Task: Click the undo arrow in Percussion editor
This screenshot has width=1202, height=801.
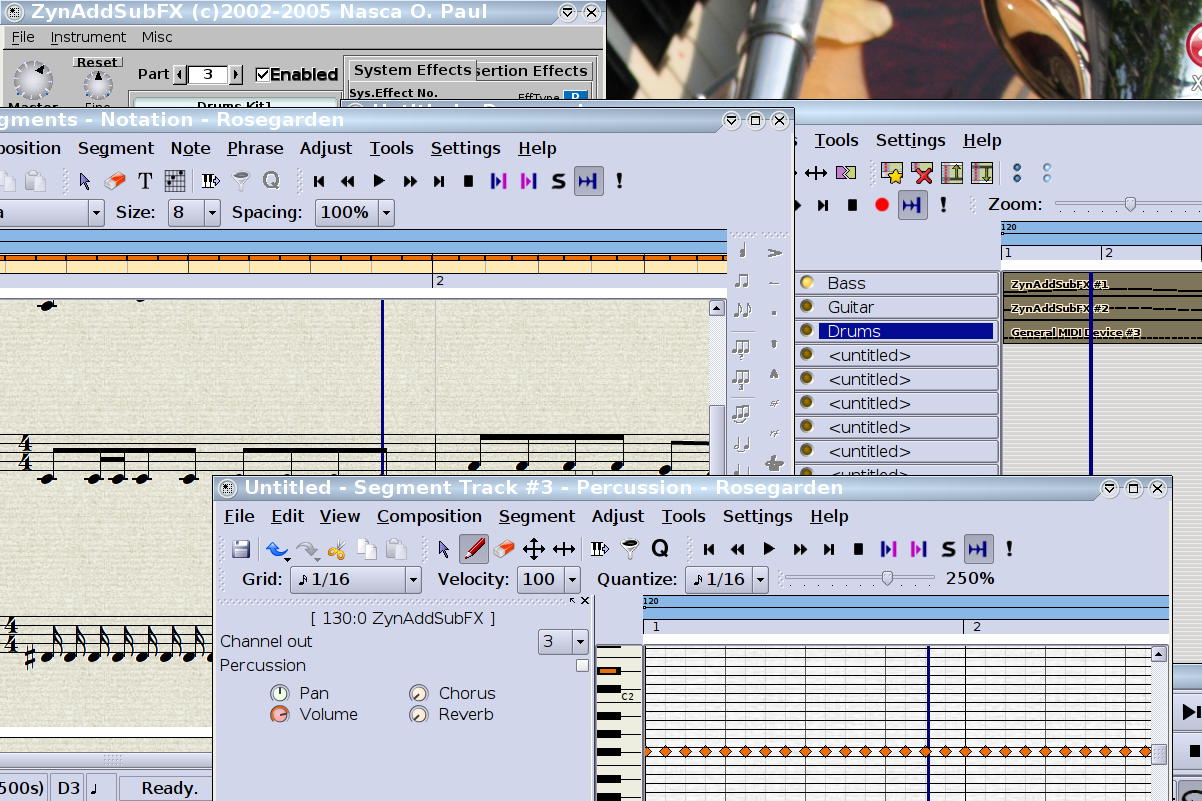Action: (276, 549)
